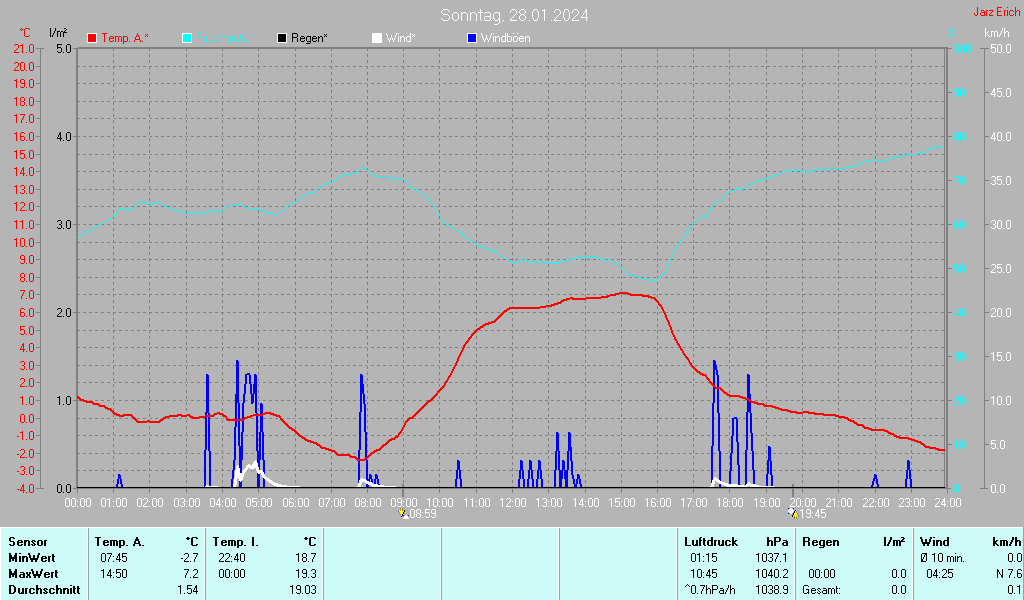Click the 'Ø 10 min.' wind label

tap(943, 558)
